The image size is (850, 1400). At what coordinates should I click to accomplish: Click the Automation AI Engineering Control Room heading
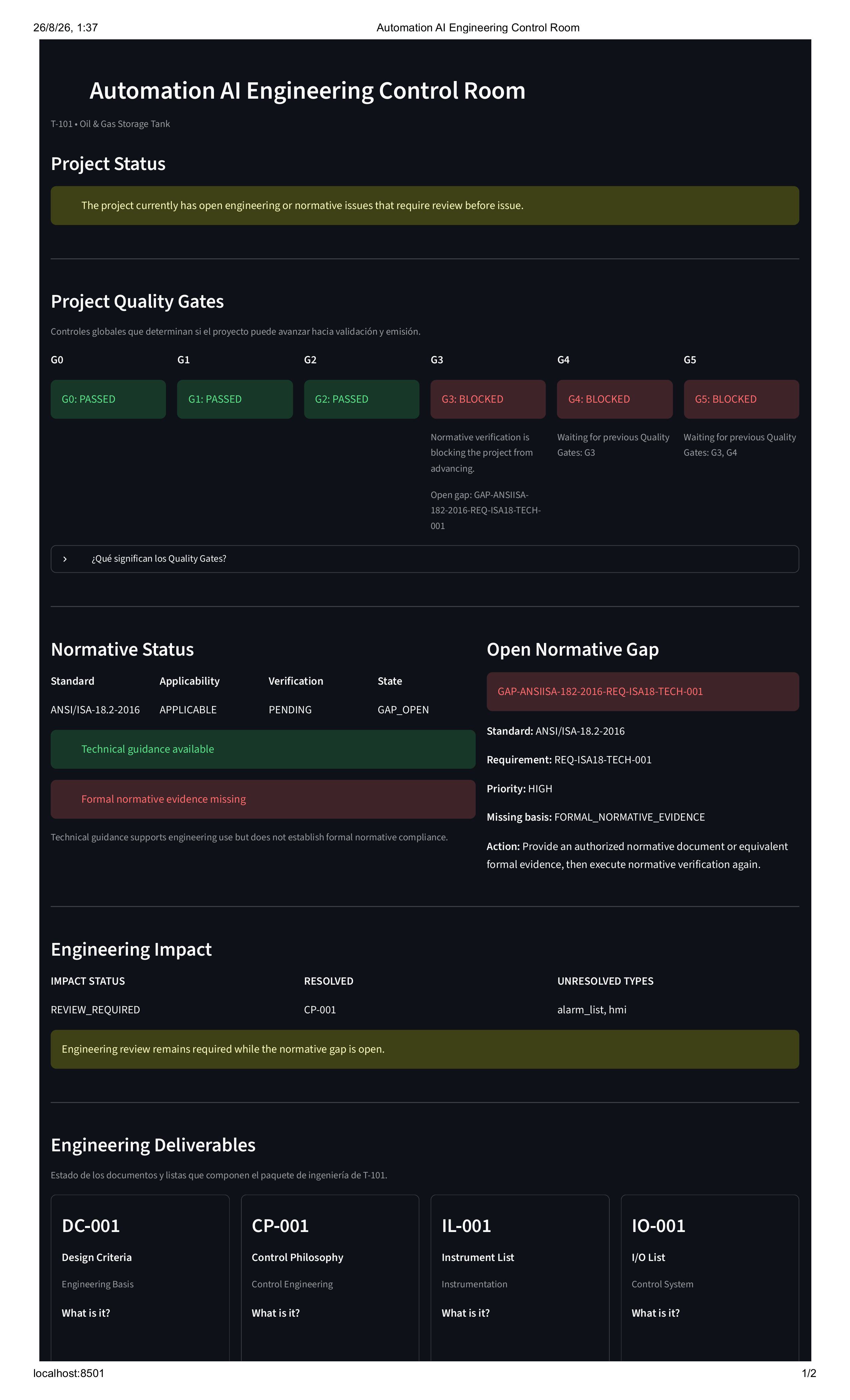tap(307, 91)
